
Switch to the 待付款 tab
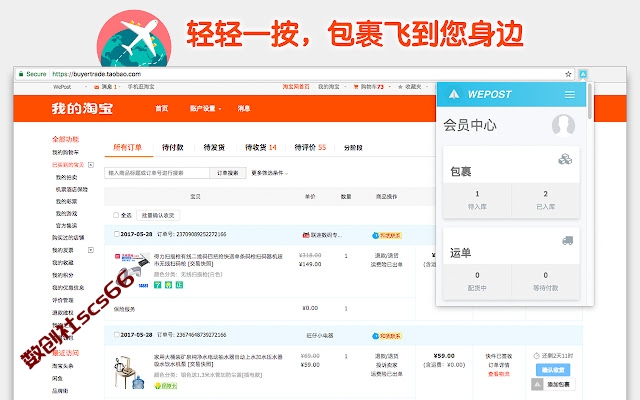point(173,147)
